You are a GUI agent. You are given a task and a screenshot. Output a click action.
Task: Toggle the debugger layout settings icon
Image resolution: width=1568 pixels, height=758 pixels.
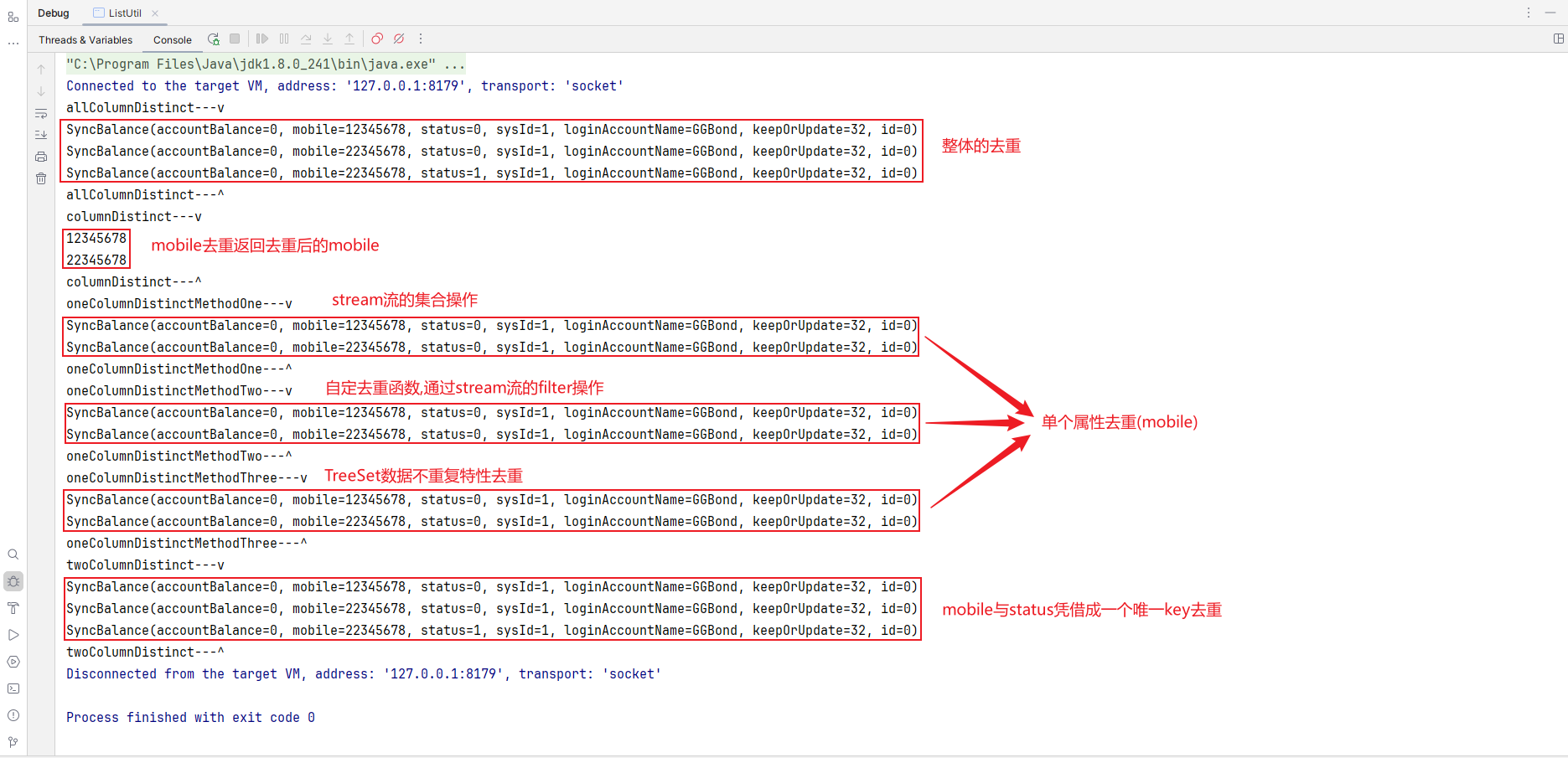tap(1559, 39)
